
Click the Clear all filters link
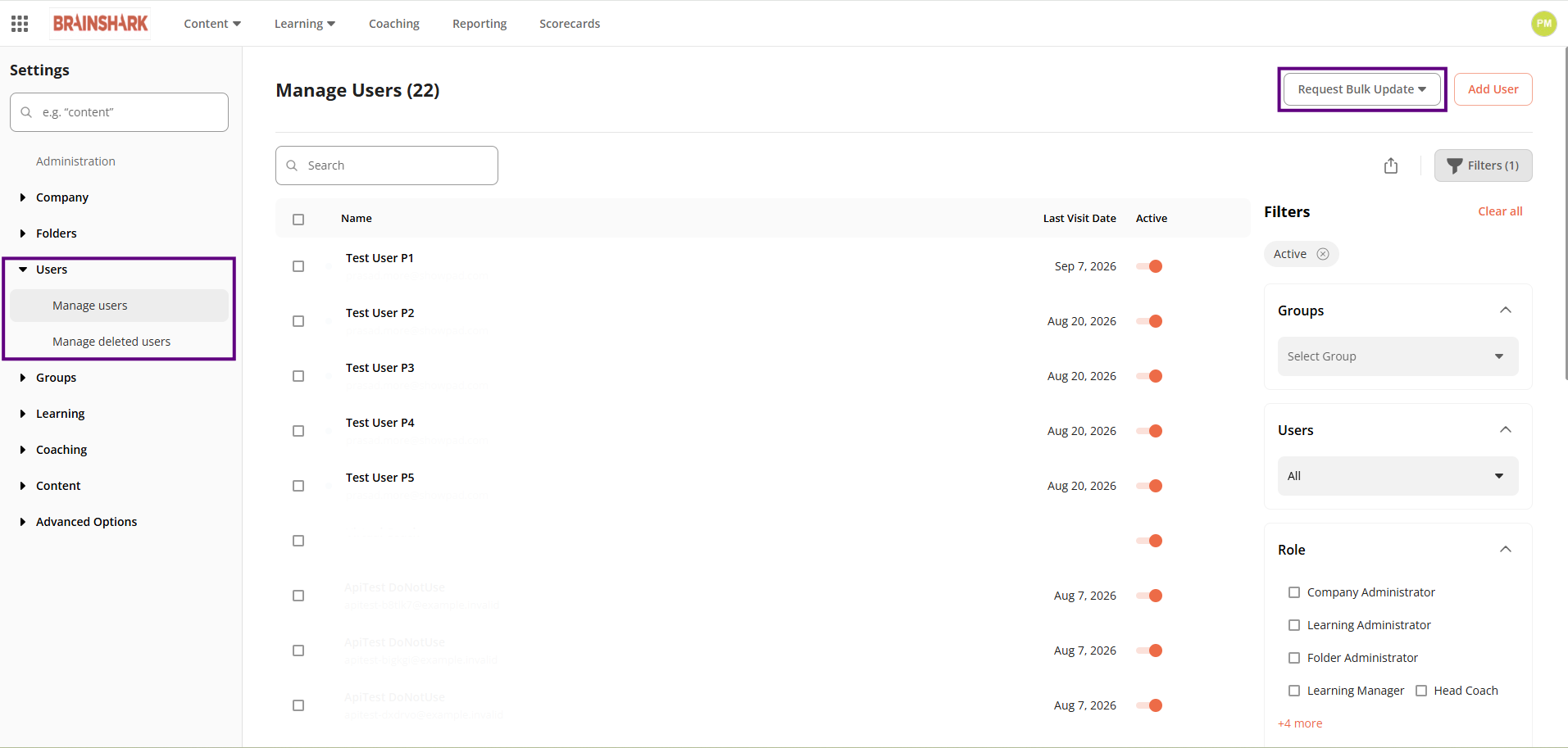(1500, 211)
